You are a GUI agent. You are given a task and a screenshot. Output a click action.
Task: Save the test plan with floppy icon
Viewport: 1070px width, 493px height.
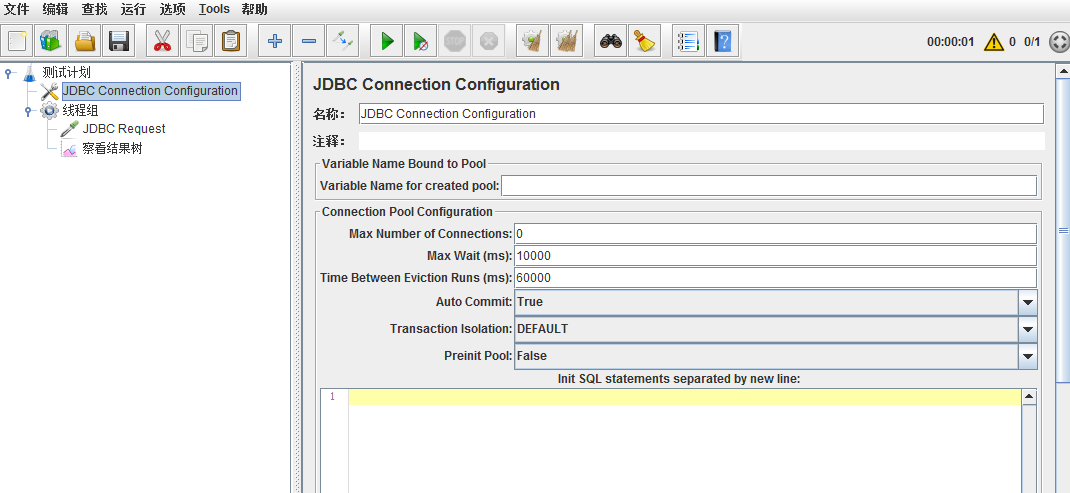(x=119, y=42)
